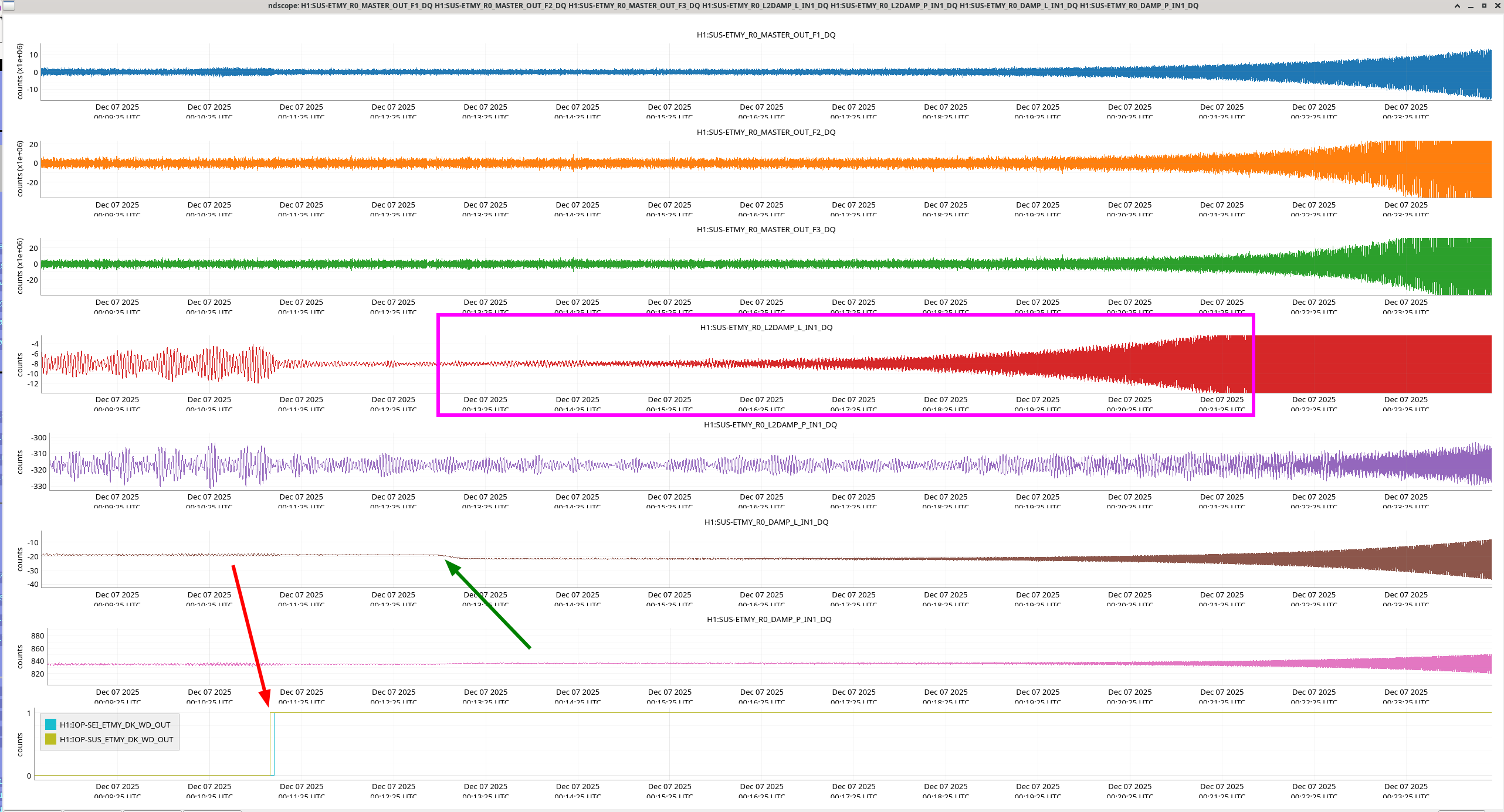Click the H1:SUS-ETMY_R0_DAMP_L_IN1_DQ plot title

pyautogui.click(x=765, y=522)
